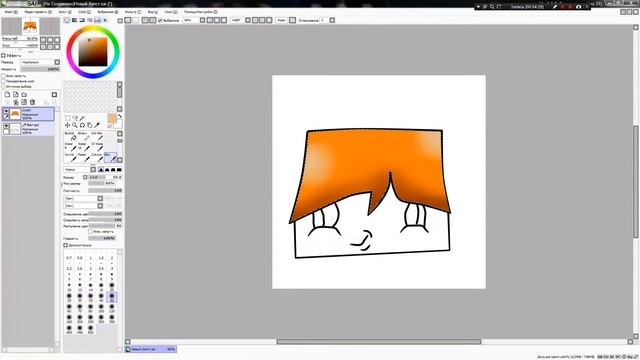Toggle transparent color below the color swatches

[x=110, y=126]
